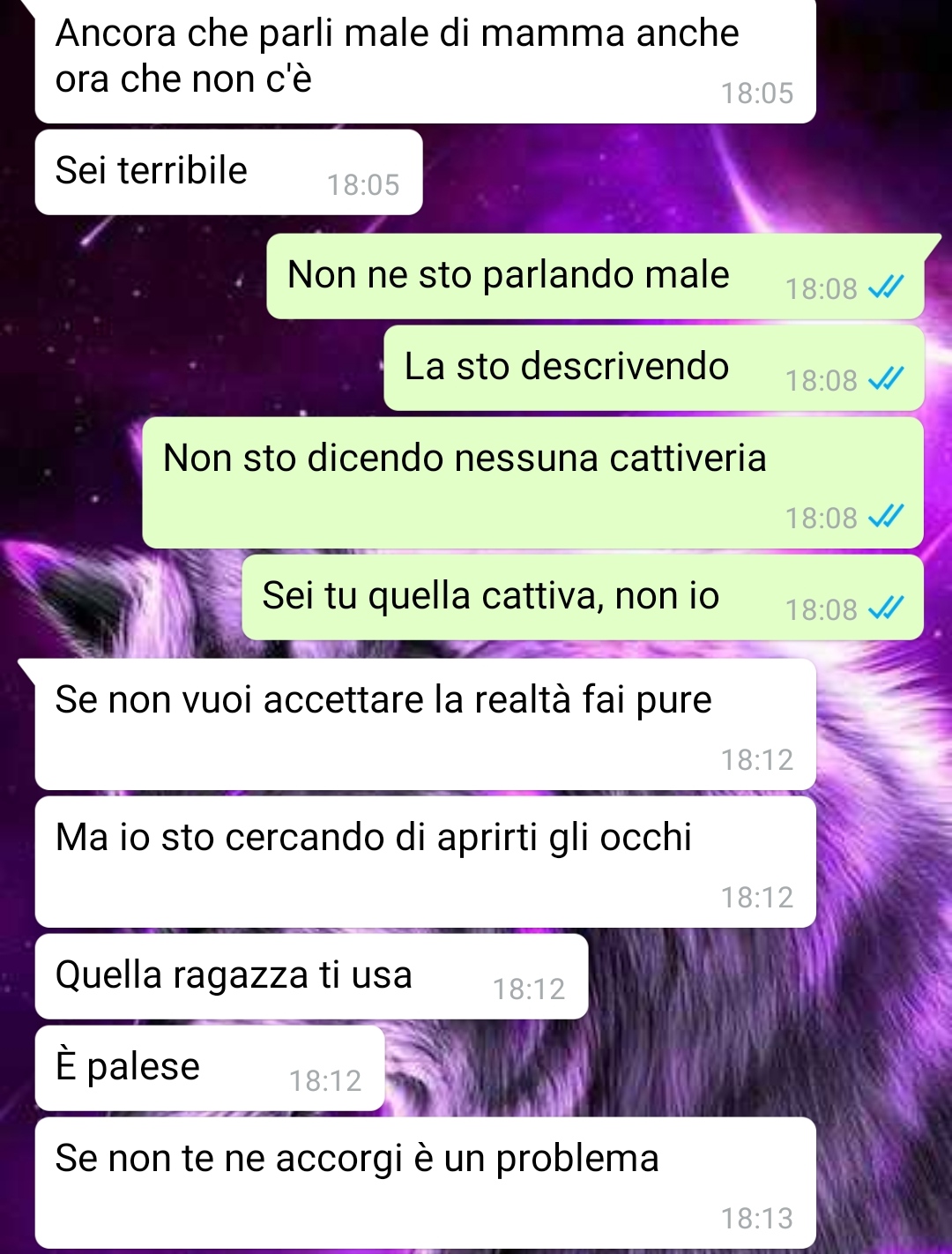Screen dimensions: 952x1254
Task: Select "Se non vuoi accettare la realtà" message
Action: 425,724
